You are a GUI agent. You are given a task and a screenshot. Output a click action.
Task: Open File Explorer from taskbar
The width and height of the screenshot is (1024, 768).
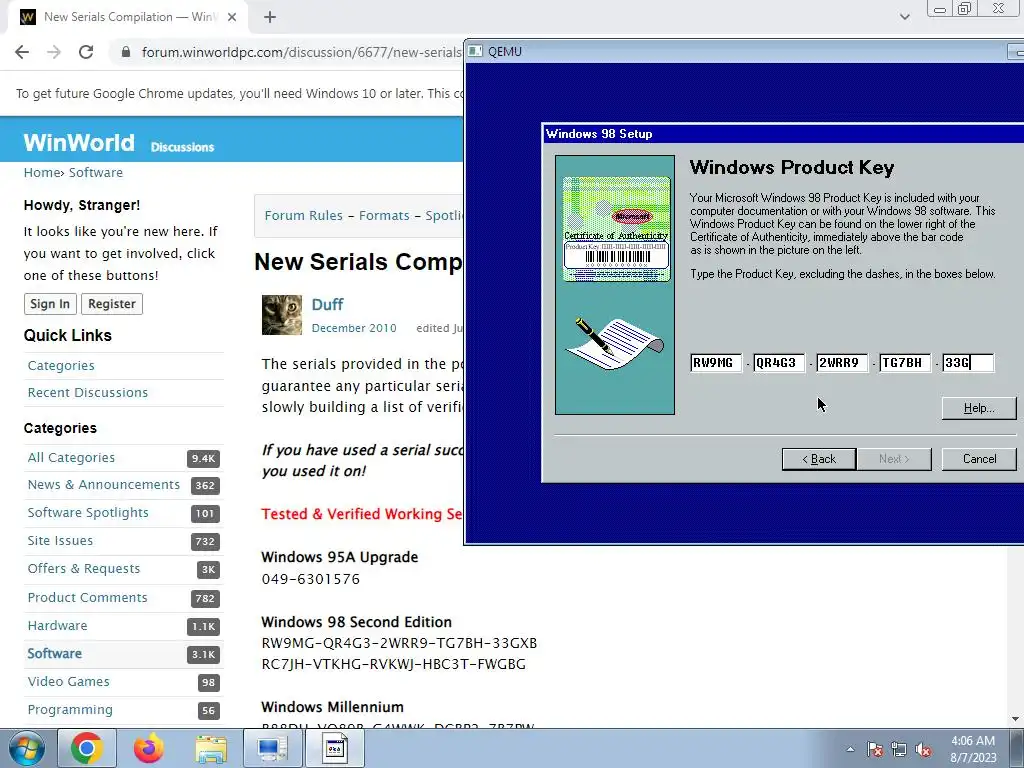click(211, 748)
